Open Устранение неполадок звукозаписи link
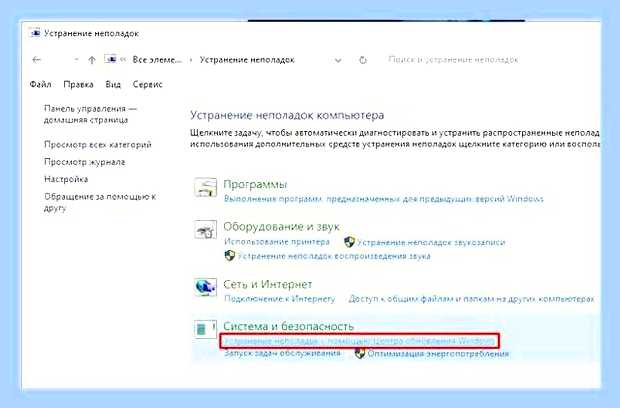620x408 pixels. pos(431,242)
